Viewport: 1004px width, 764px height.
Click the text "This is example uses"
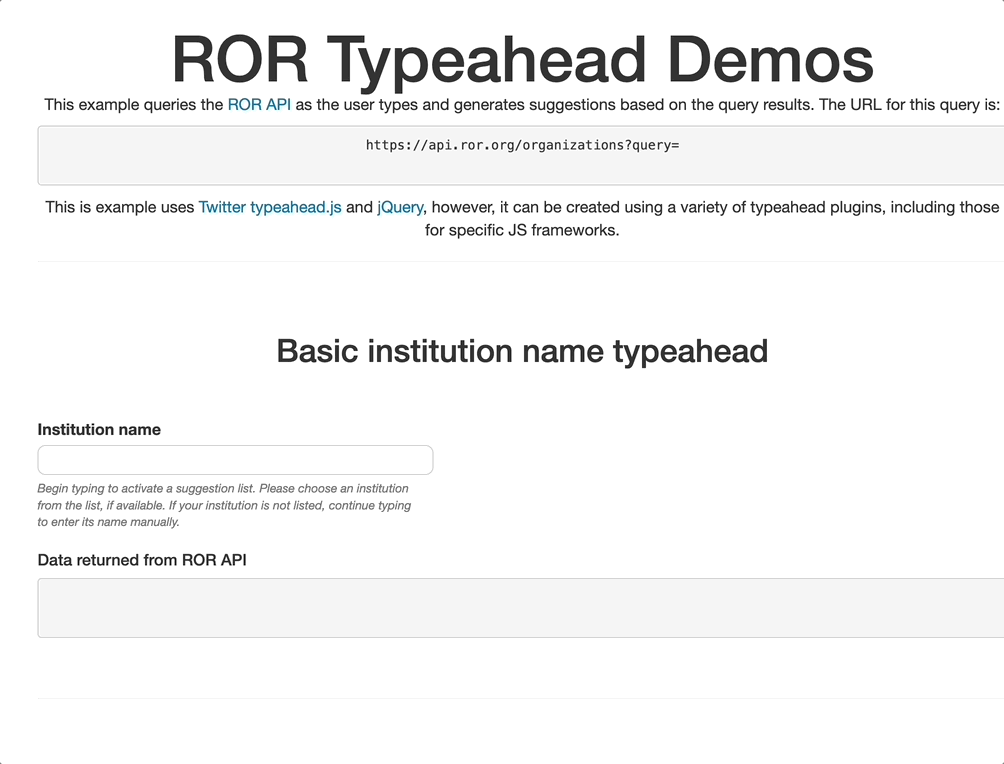click(x=120, y=207)
